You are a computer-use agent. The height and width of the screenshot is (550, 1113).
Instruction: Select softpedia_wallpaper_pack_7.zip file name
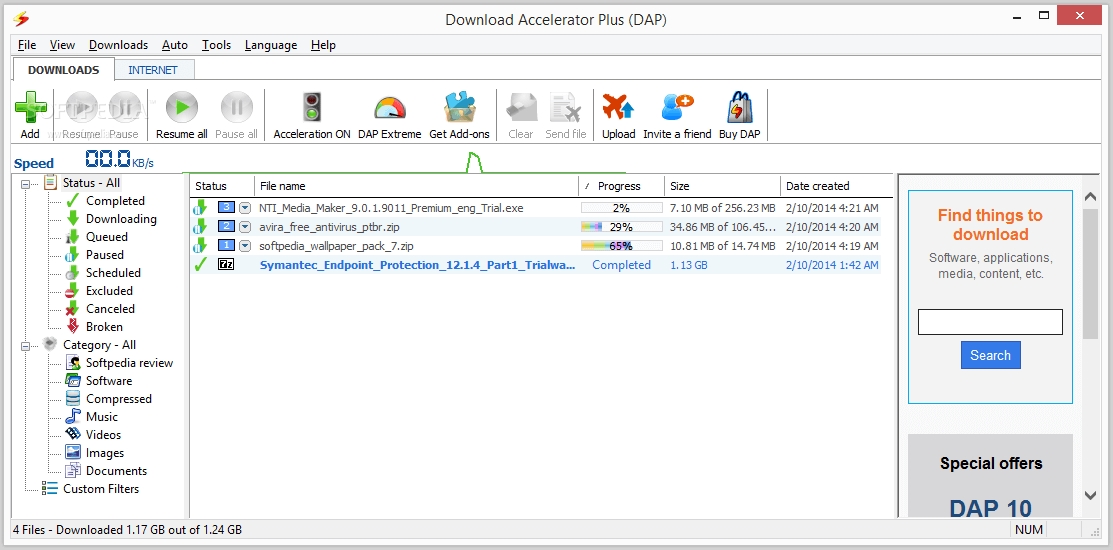[336, 246]
